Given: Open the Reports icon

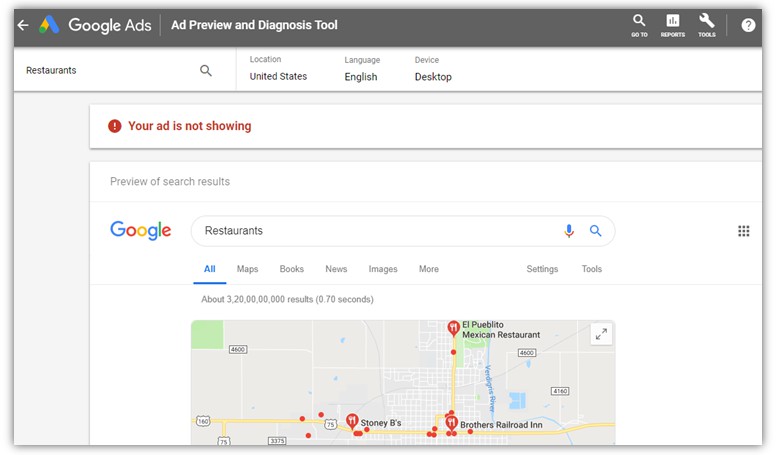Looking at the screenshot, I should click(x=672, y=25).
